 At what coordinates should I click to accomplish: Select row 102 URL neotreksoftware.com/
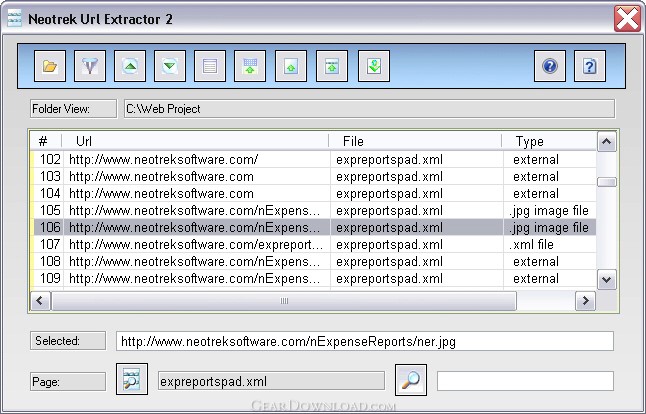pos(163,159)
